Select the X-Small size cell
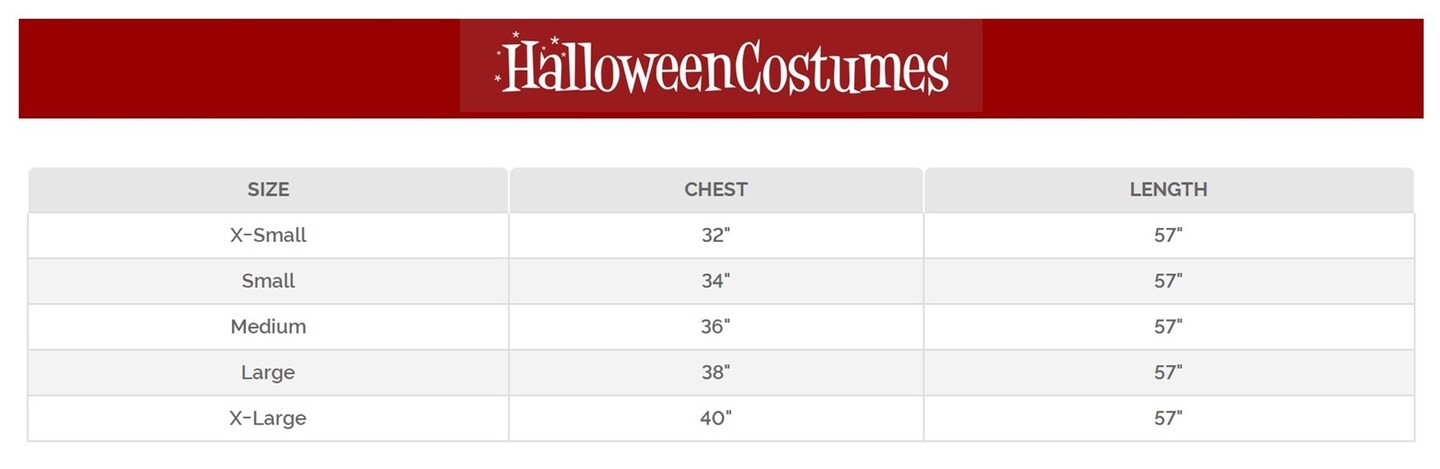 (268, 236)
